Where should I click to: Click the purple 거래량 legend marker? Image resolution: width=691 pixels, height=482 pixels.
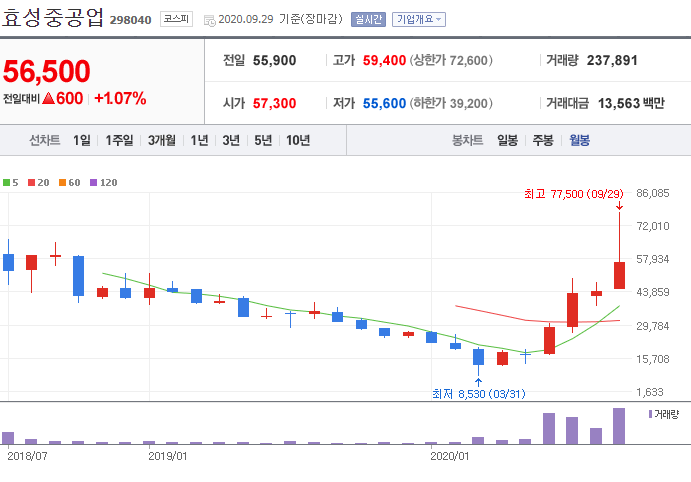[x=650, y=414]
